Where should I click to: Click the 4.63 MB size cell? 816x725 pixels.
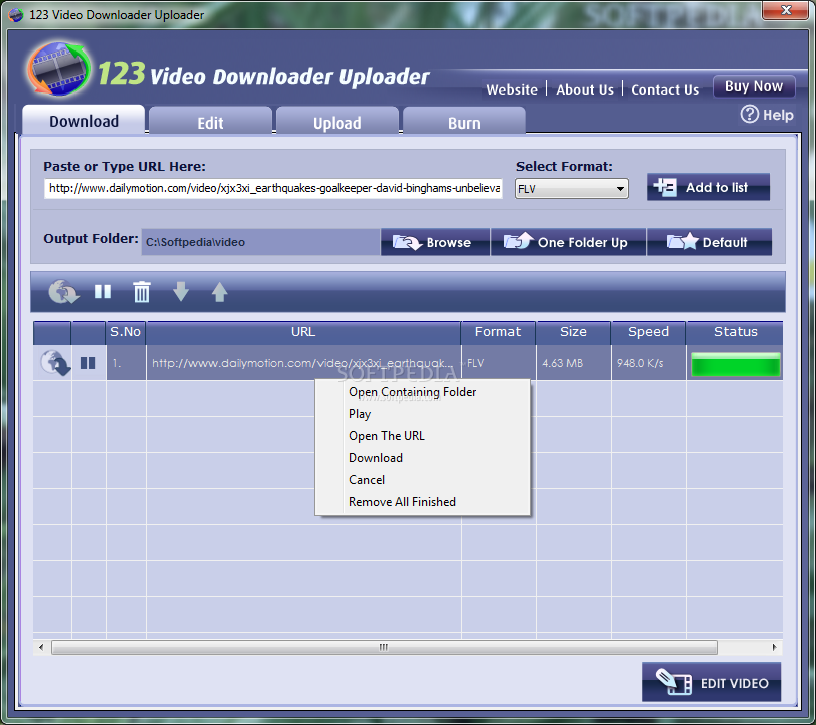click(x=573, y=363)
